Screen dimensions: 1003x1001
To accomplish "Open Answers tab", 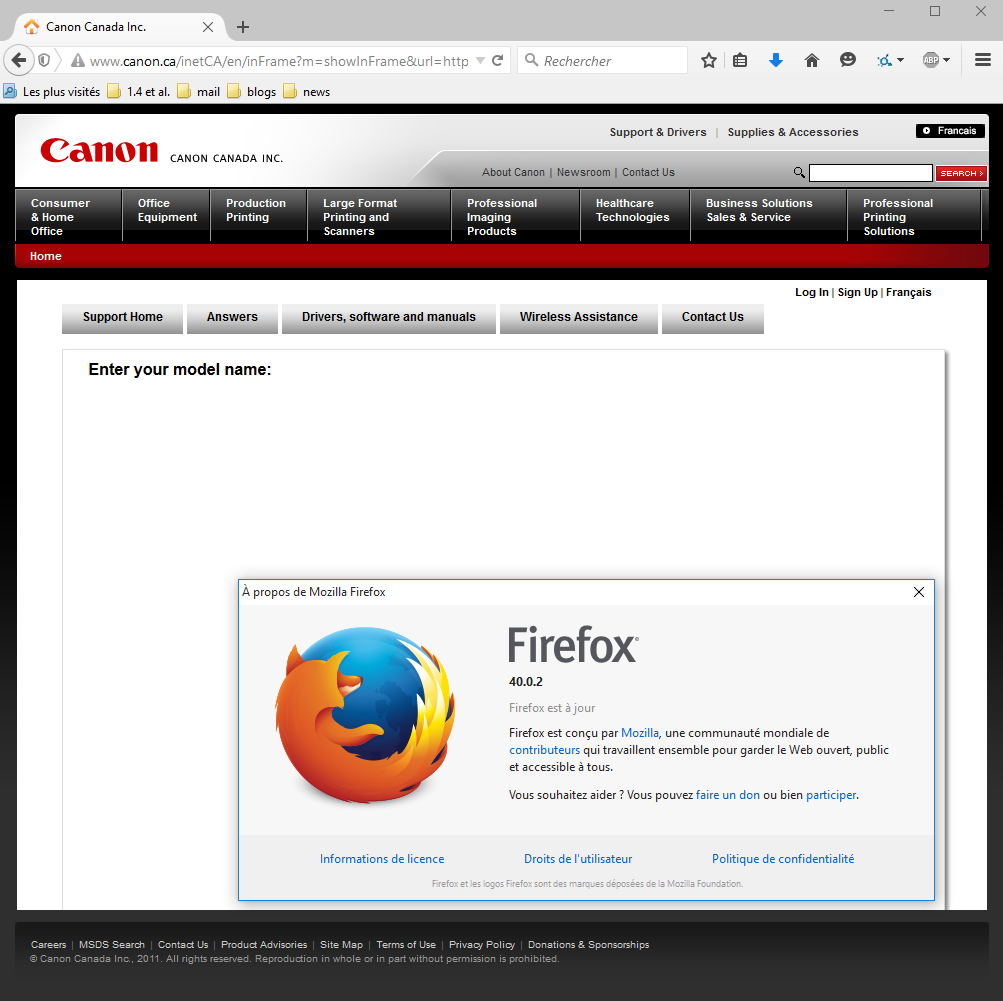I will 232,318.
